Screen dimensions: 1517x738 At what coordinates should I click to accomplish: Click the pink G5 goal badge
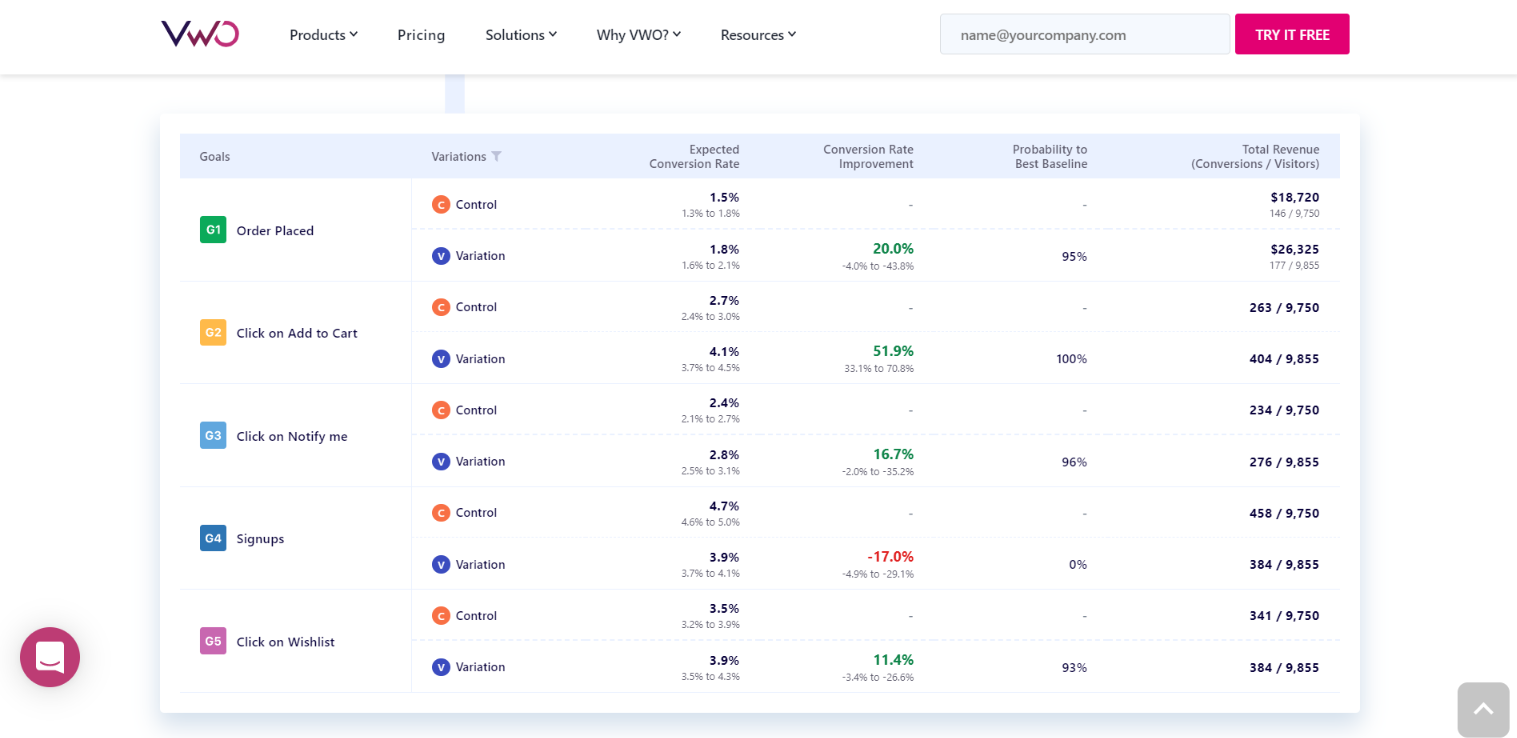(x=213, y=641)
